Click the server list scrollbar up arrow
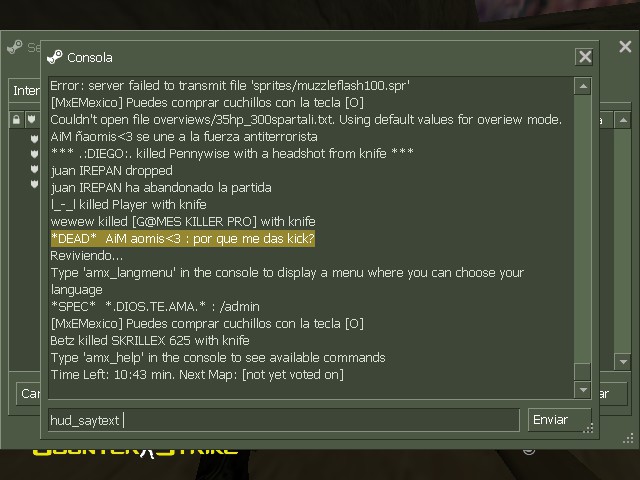 click(x=623, y=120)
